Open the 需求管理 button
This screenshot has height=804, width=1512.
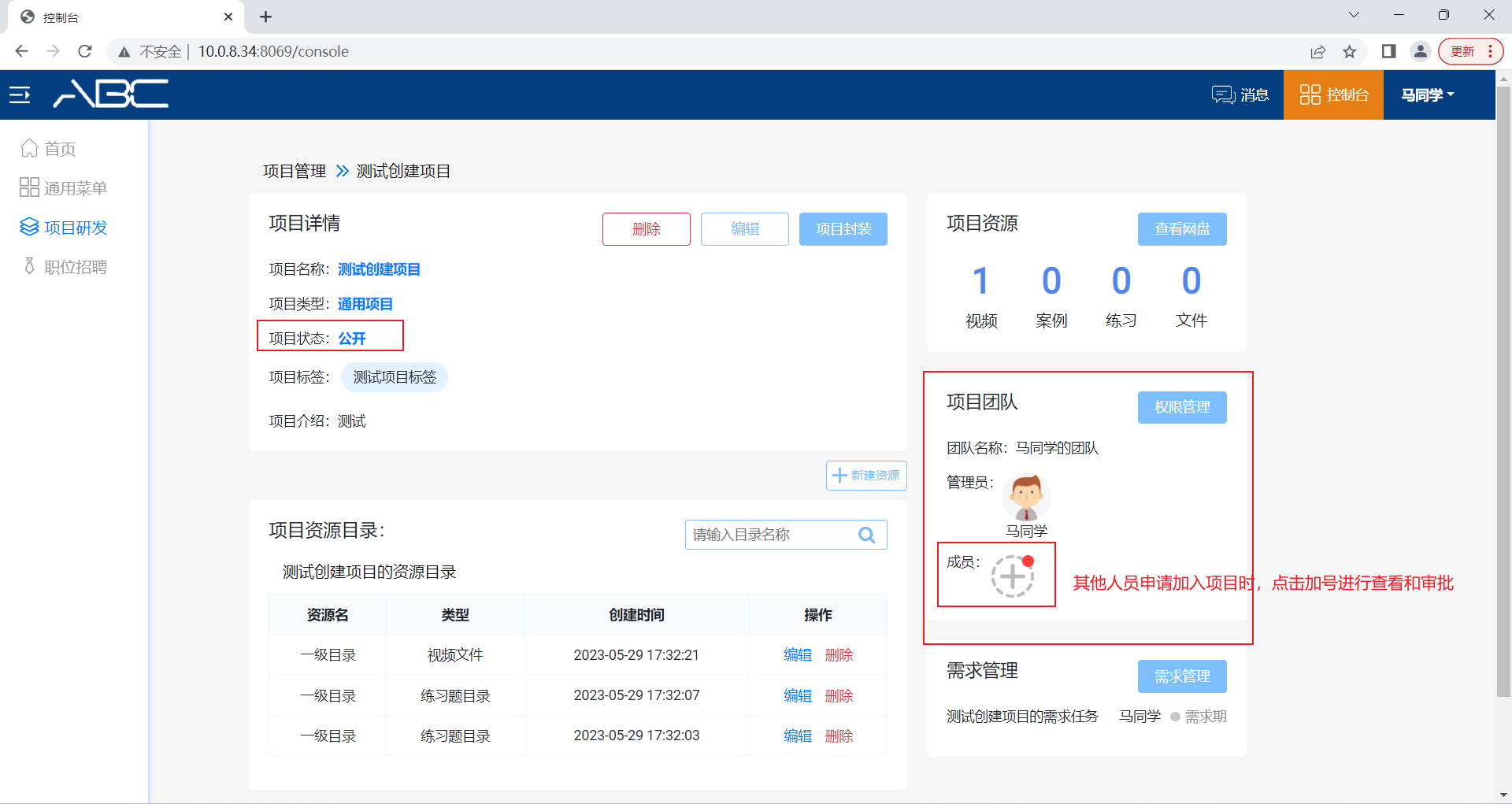click(x=1182, y=676)
